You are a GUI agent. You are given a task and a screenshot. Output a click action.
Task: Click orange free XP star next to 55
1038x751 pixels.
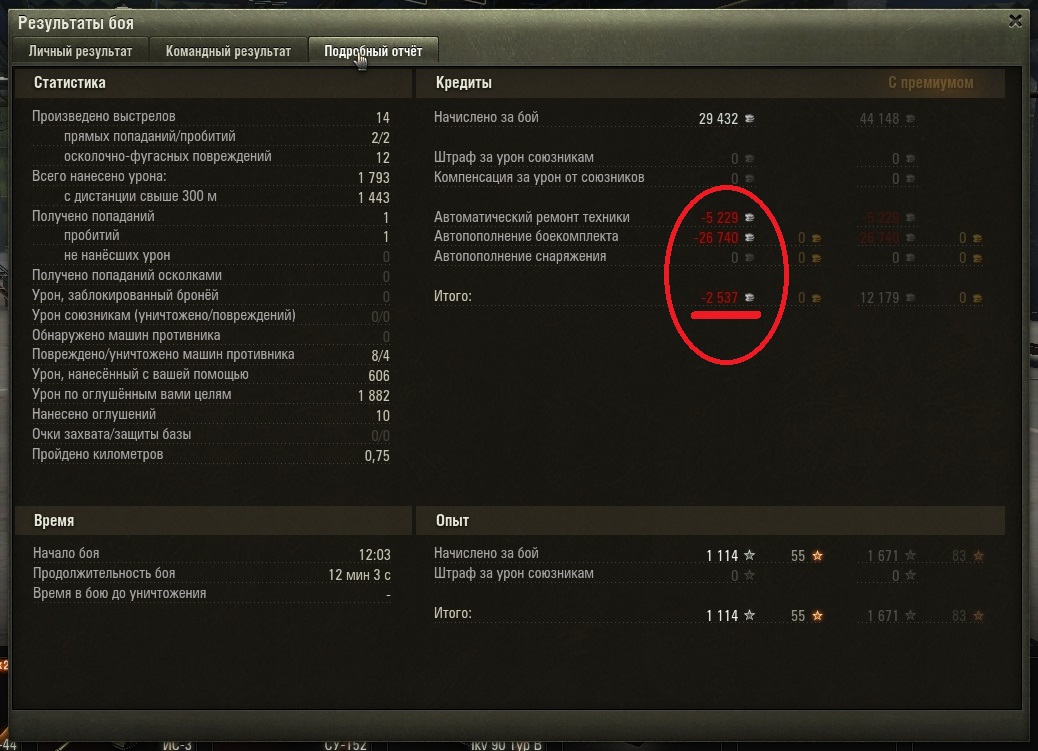coord(818,556)
